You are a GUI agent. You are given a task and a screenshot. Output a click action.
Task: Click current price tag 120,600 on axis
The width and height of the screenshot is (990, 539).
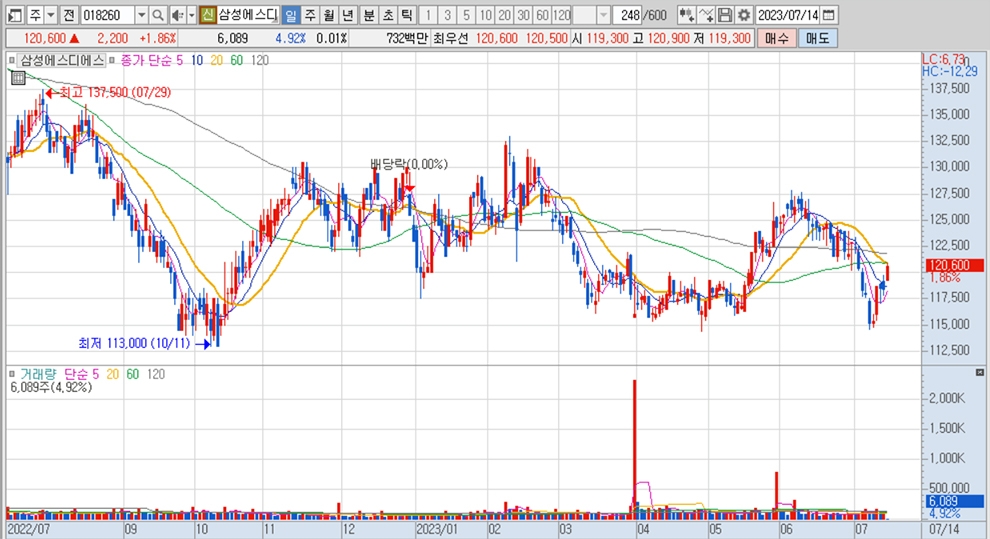[x=955, y=265]
